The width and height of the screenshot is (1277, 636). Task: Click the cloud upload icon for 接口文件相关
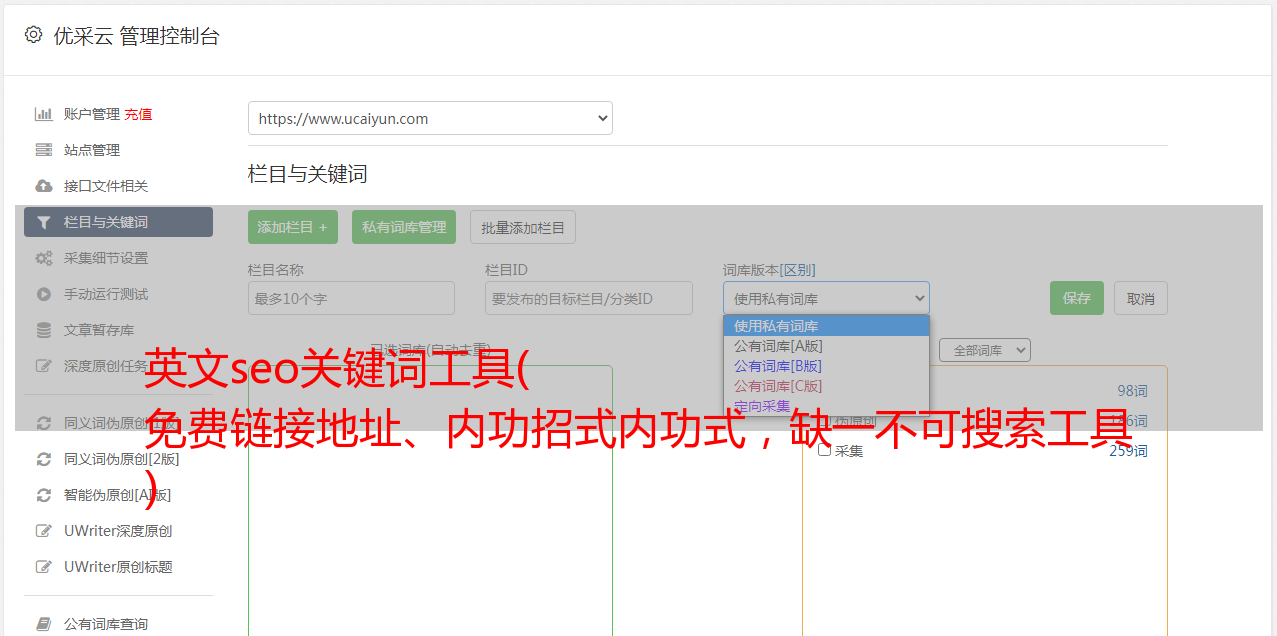click(43, 186)
